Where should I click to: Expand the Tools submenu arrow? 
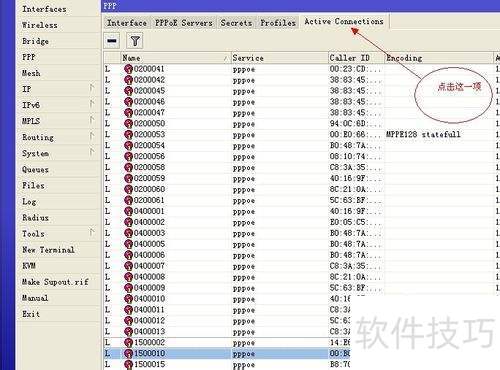92,232
